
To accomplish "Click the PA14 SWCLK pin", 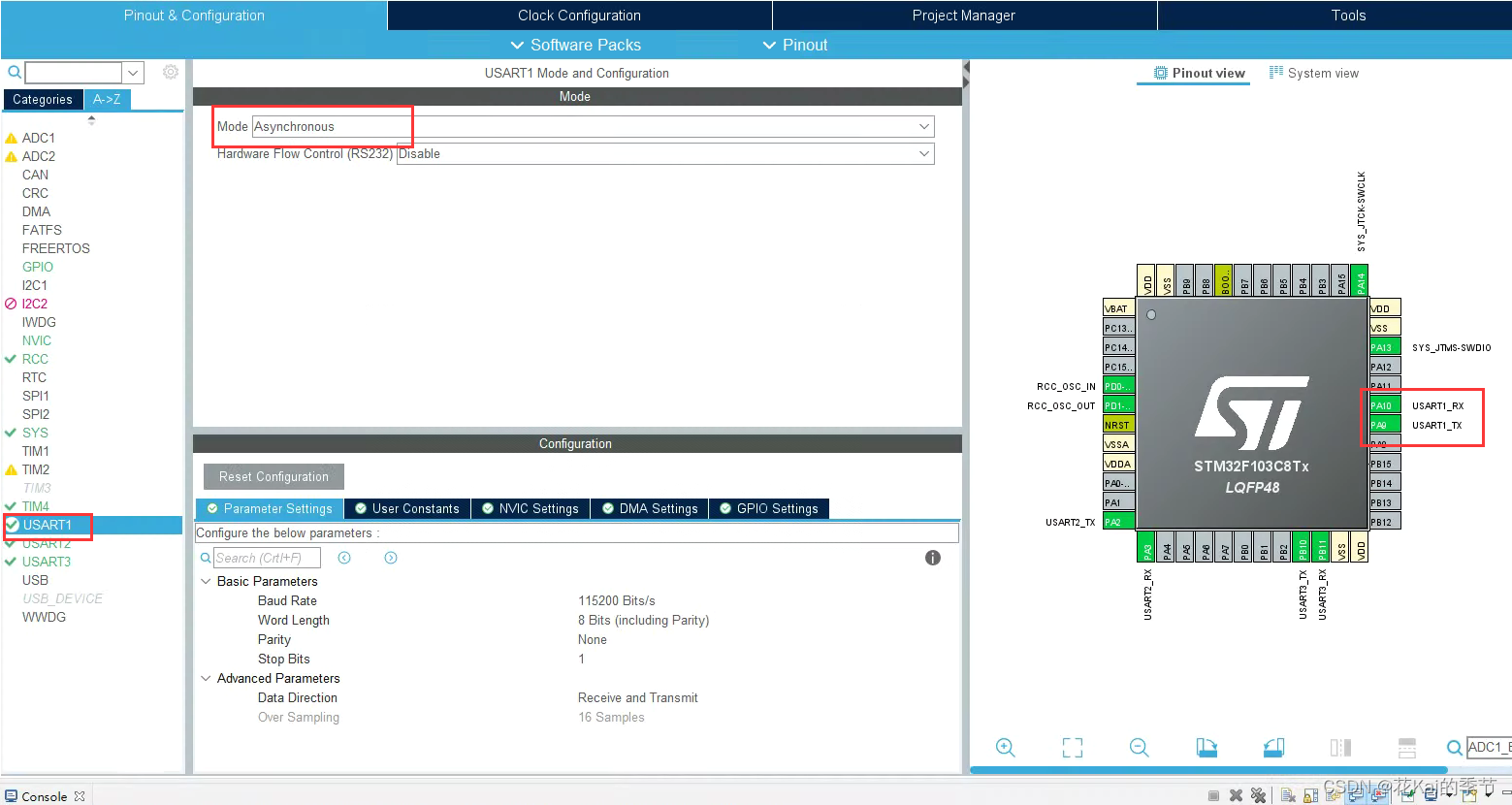I will point(1360,279).
